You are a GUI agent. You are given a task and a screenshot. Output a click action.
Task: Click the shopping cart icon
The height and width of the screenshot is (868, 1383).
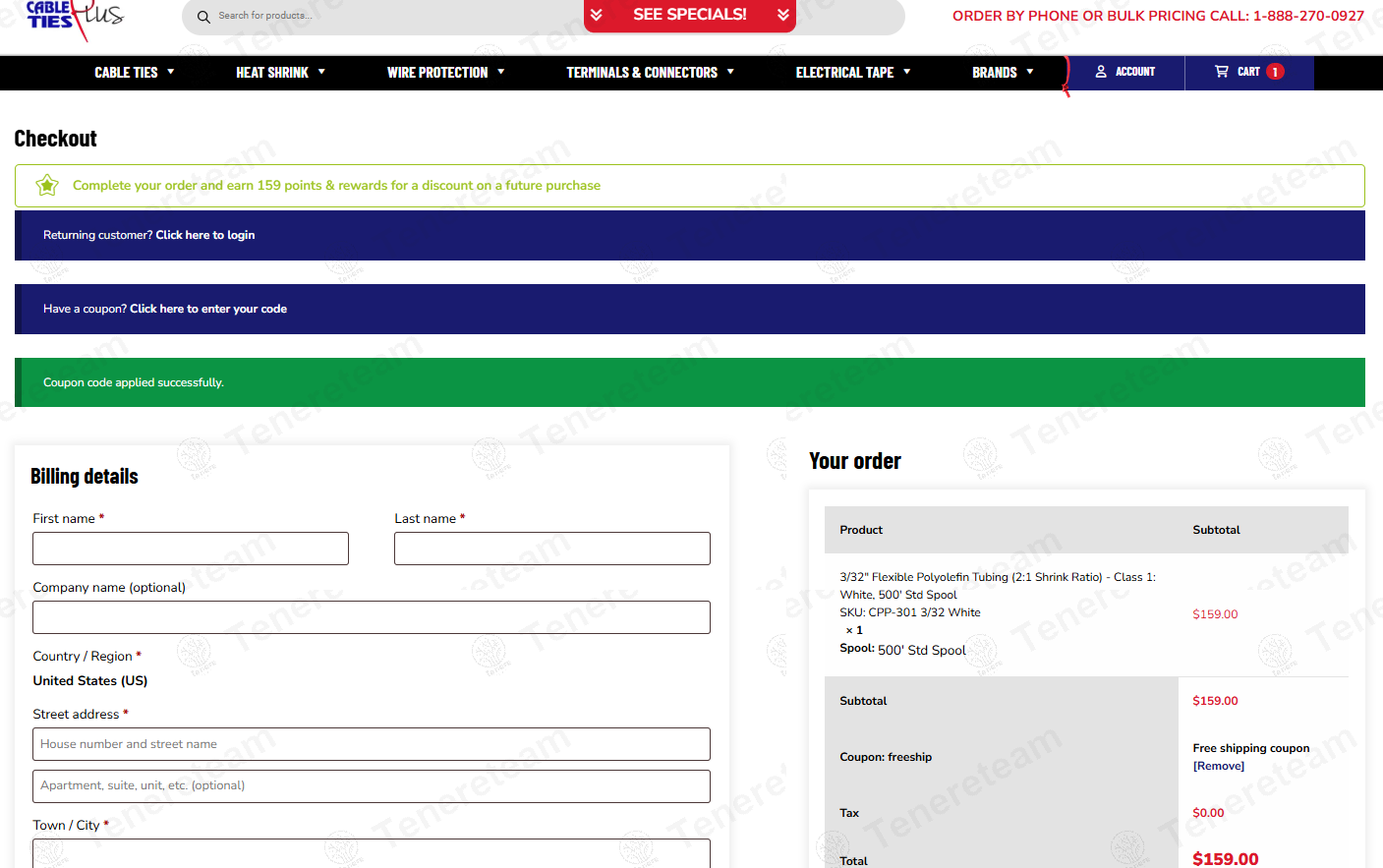click(x=1221, y=72)
